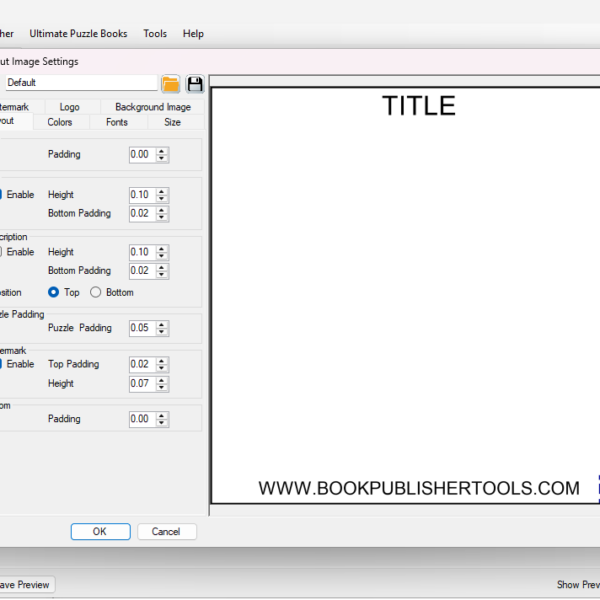Open the Background Image tab
The width and height of the screenshot is (600, 600).
152,107
